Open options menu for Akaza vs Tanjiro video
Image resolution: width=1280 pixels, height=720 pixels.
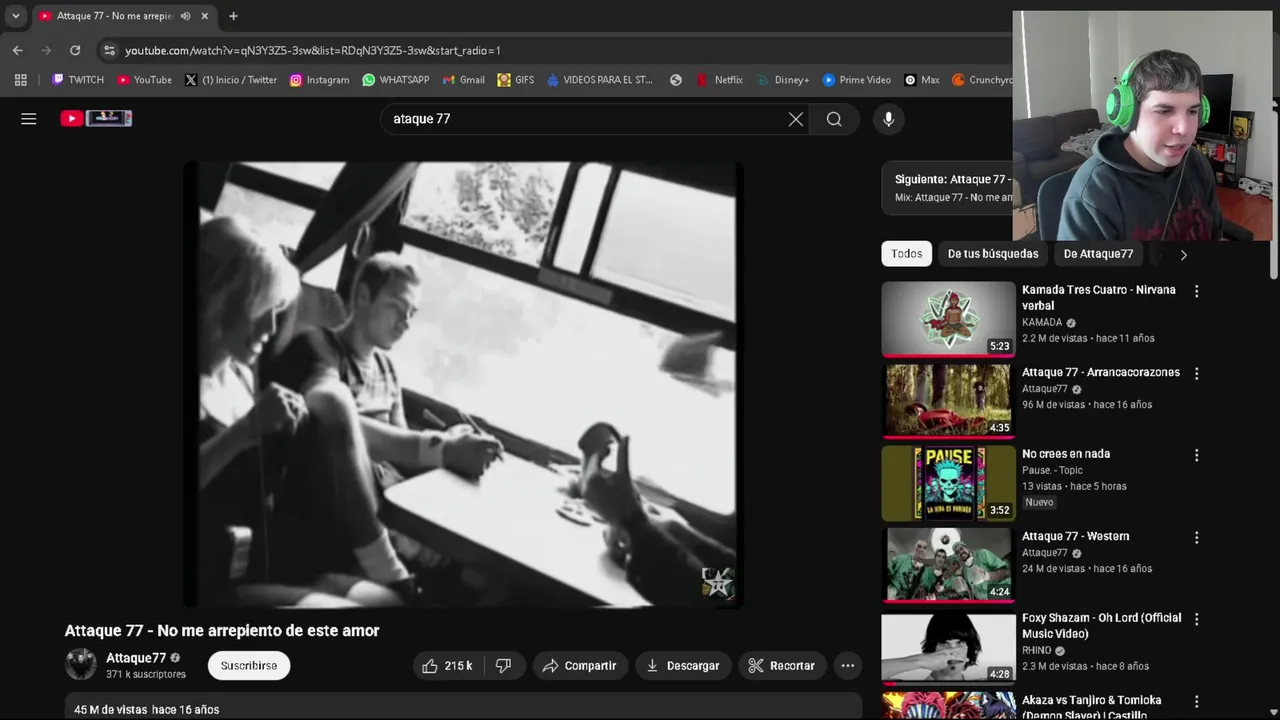[x=1196, y=701]
